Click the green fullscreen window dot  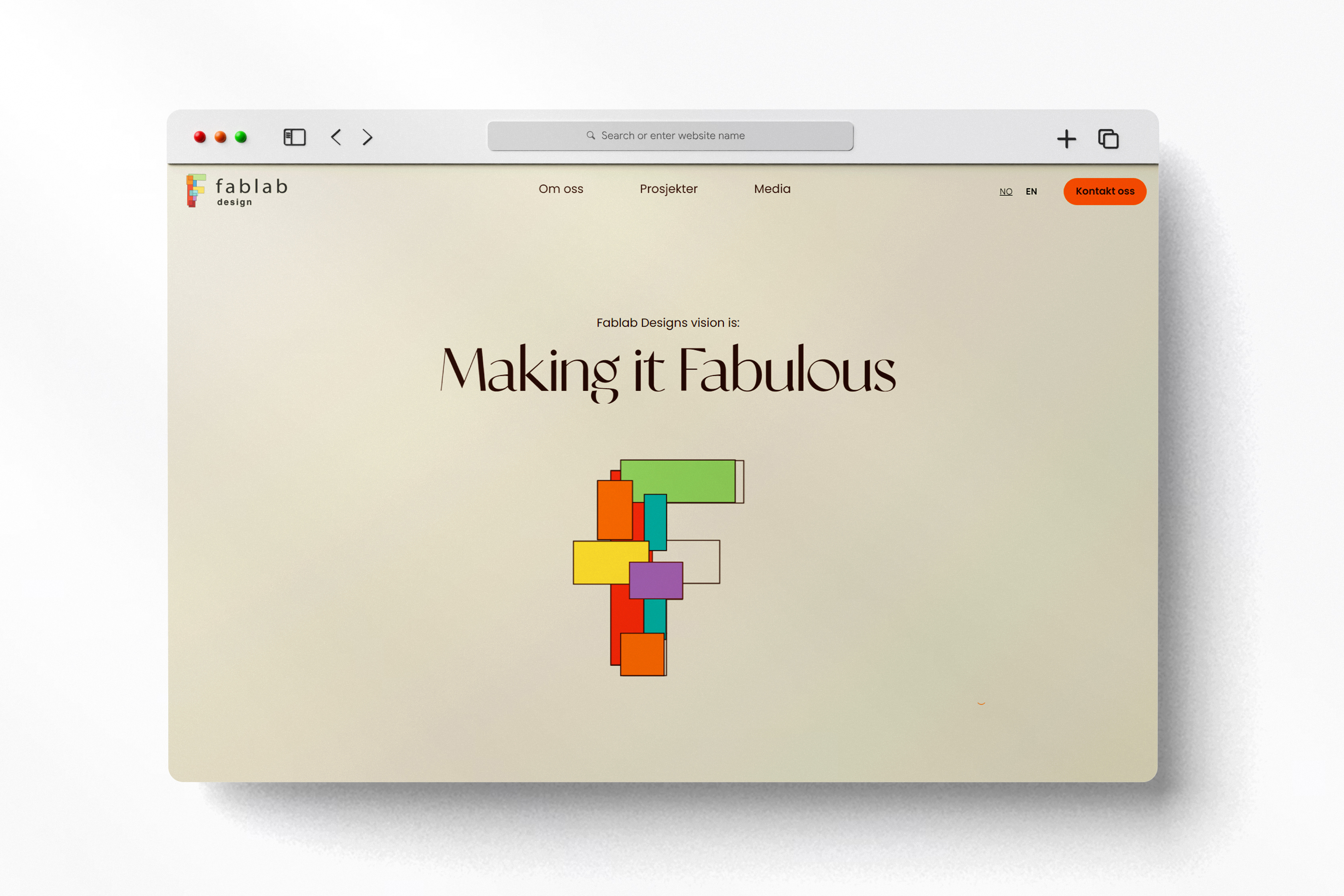point(241,137)
